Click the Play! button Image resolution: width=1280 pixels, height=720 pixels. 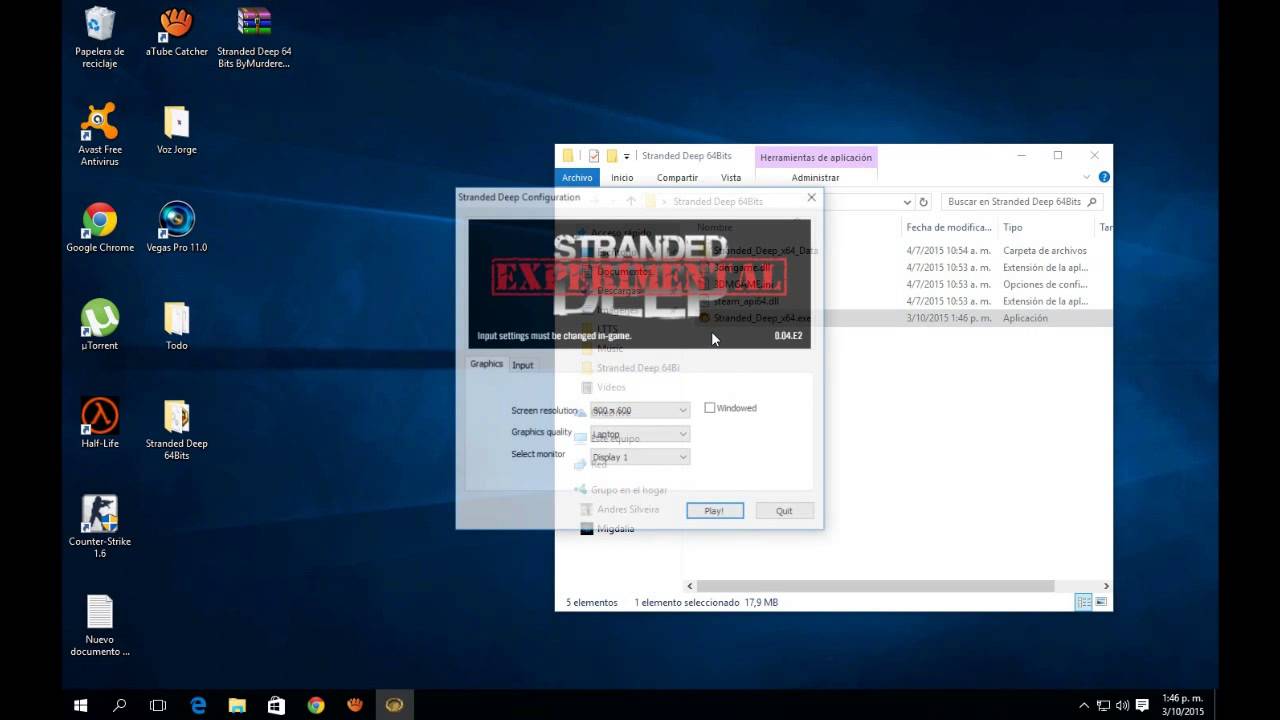coord(715,510)
